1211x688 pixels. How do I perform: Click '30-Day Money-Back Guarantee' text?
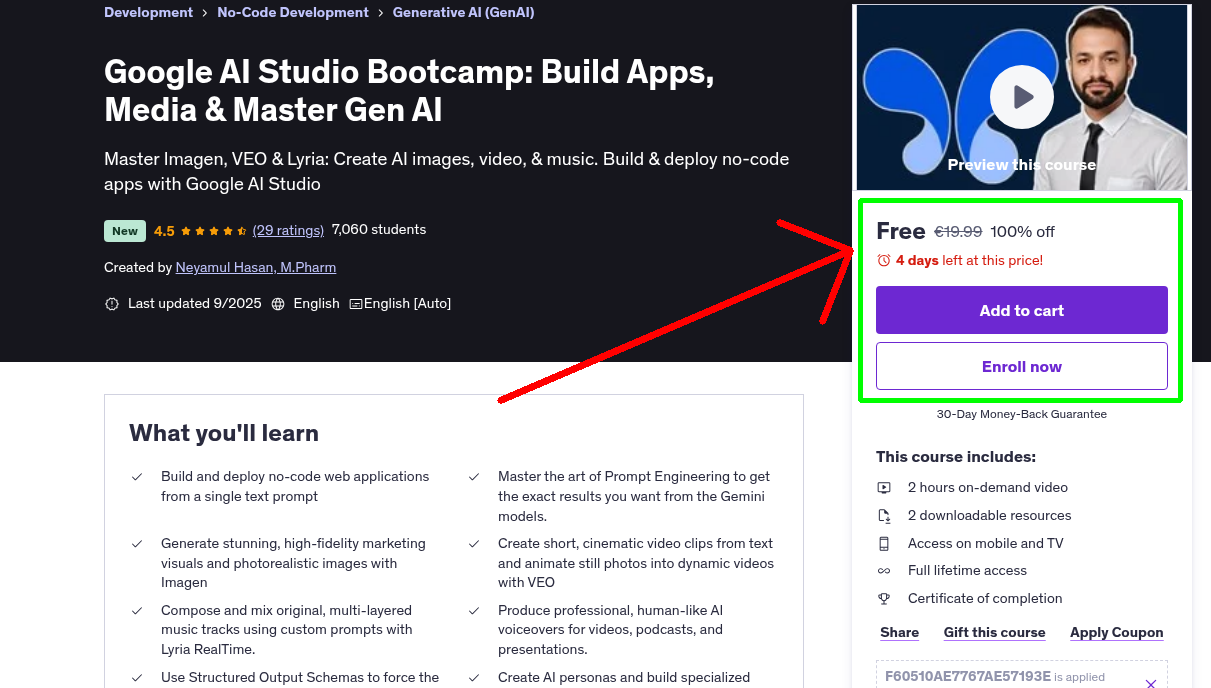[1021, 414]
